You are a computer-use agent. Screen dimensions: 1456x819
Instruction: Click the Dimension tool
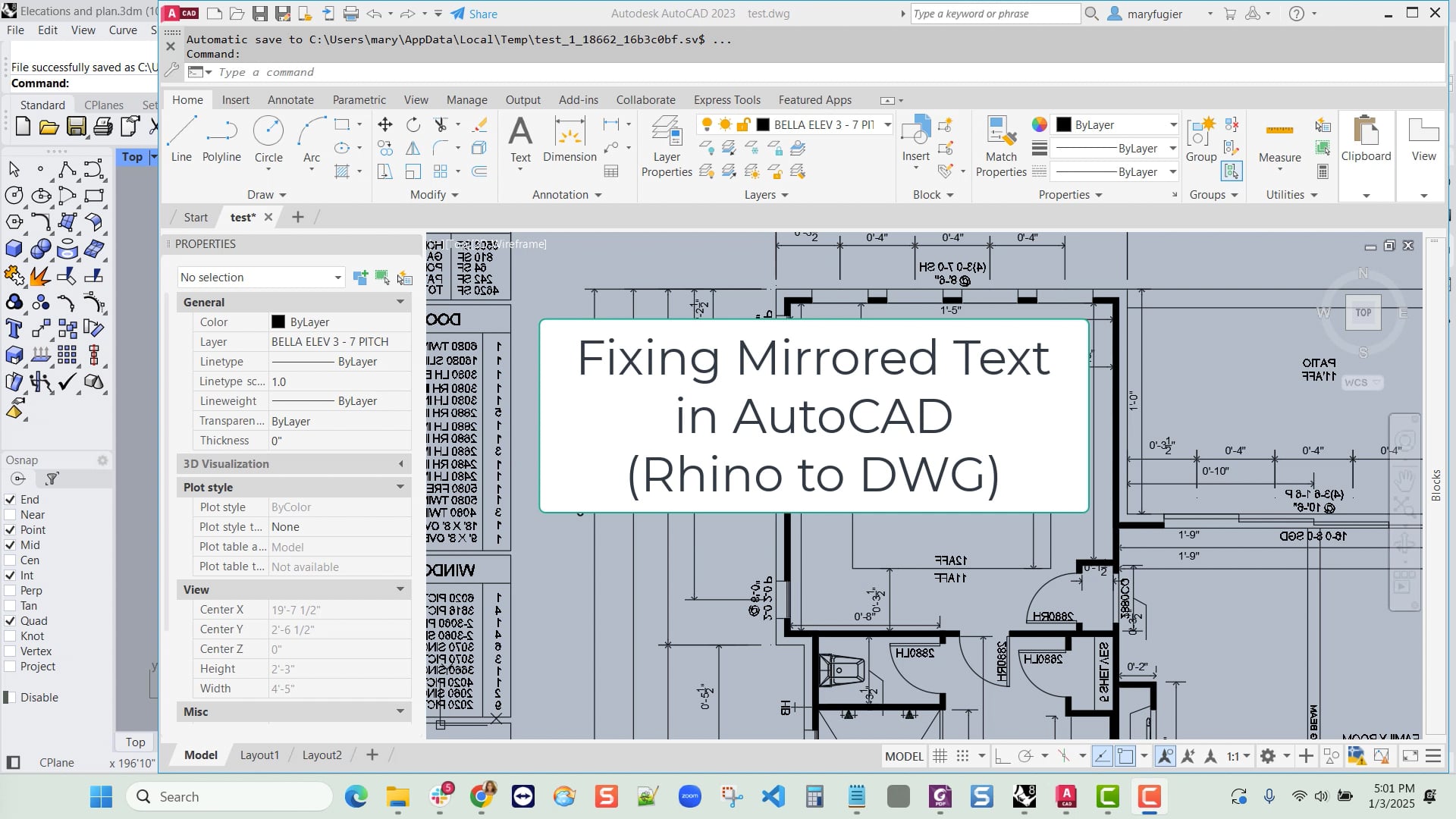[570, 140]
